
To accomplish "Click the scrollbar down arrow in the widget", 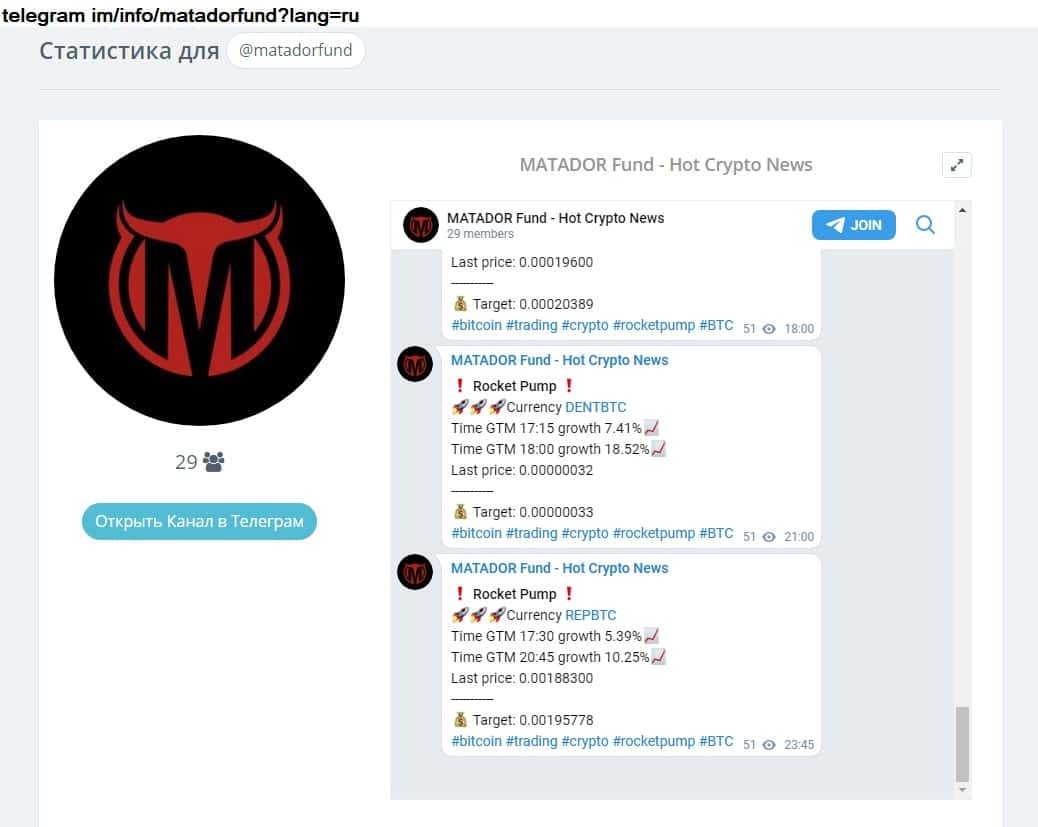I will coord(963,789).
